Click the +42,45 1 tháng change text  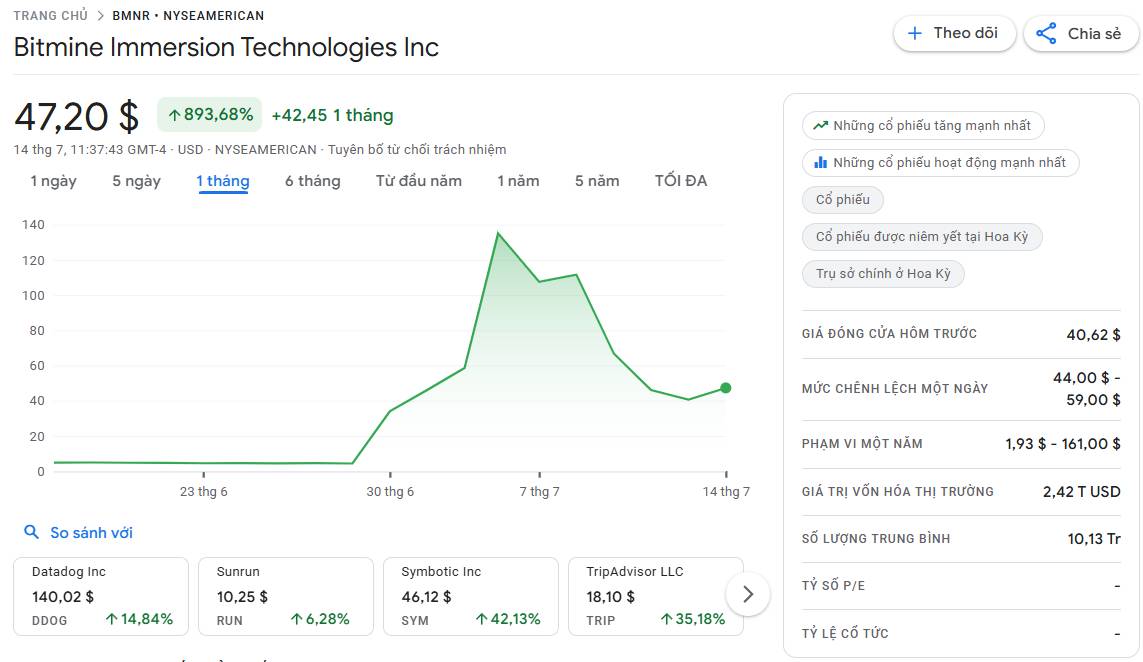332,115
